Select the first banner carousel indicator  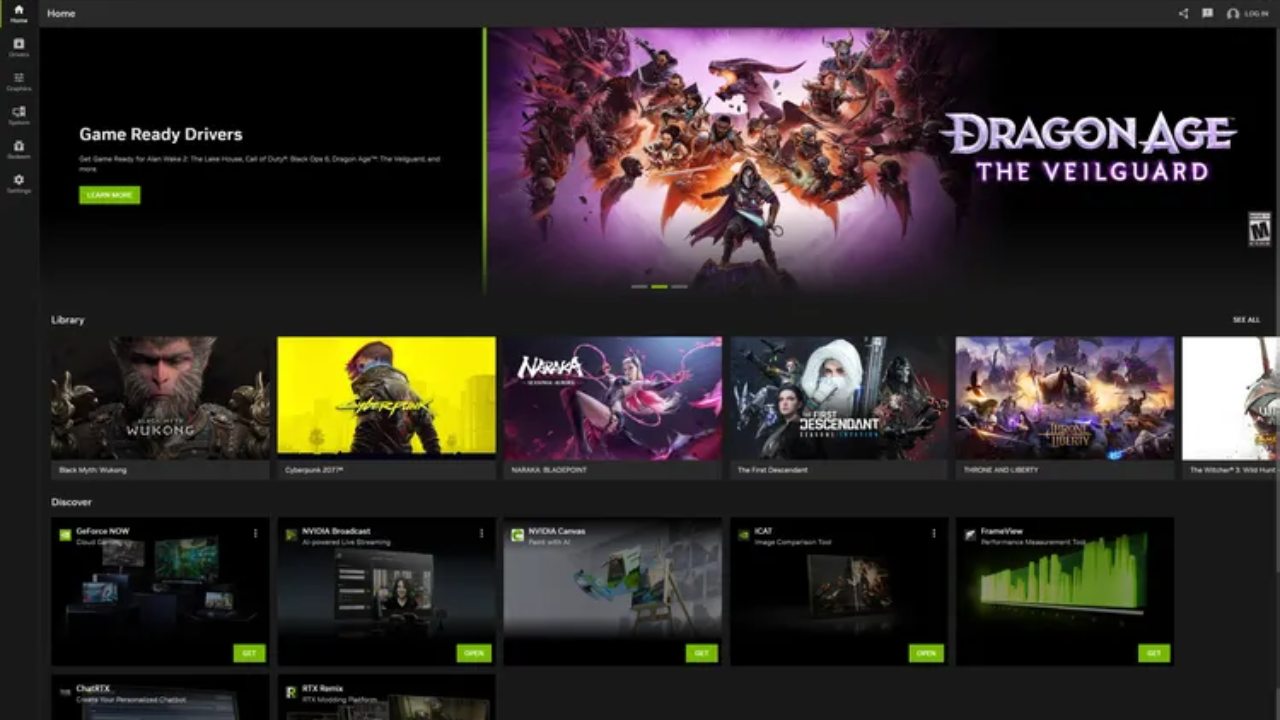click(x=639, y=287)
